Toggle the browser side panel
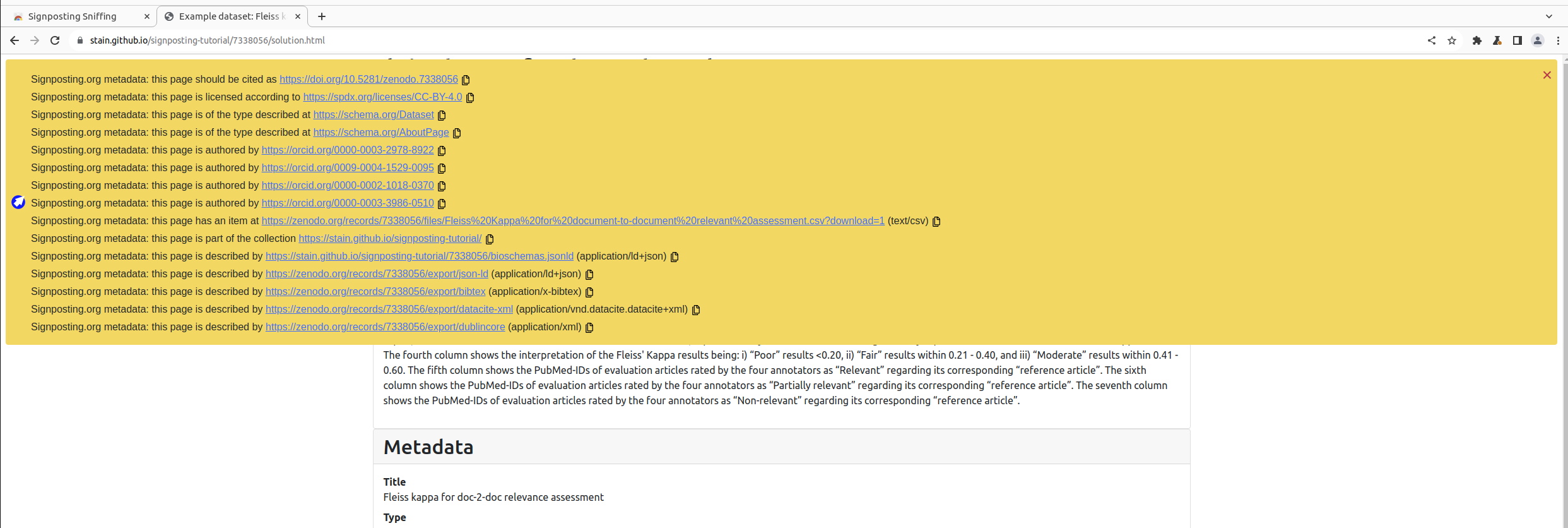The height and width of the screenshot is (528, 1568). (1518, 40)
